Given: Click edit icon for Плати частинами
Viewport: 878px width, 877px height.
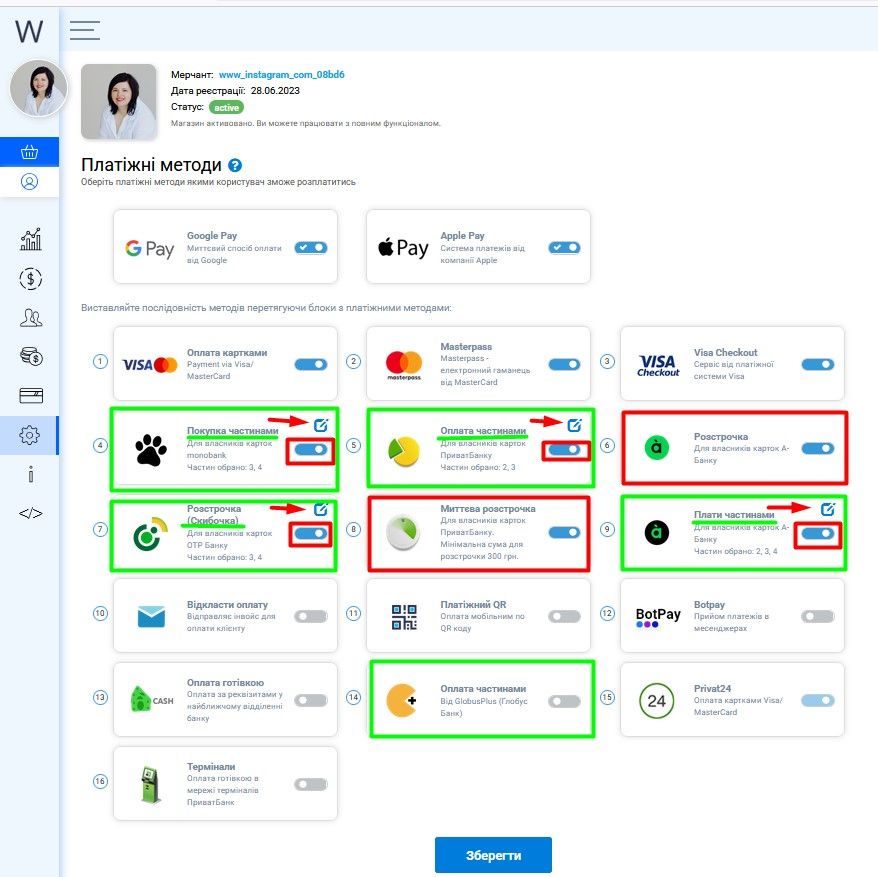Looking at the screenshot, I should click(x=828, y=509).
